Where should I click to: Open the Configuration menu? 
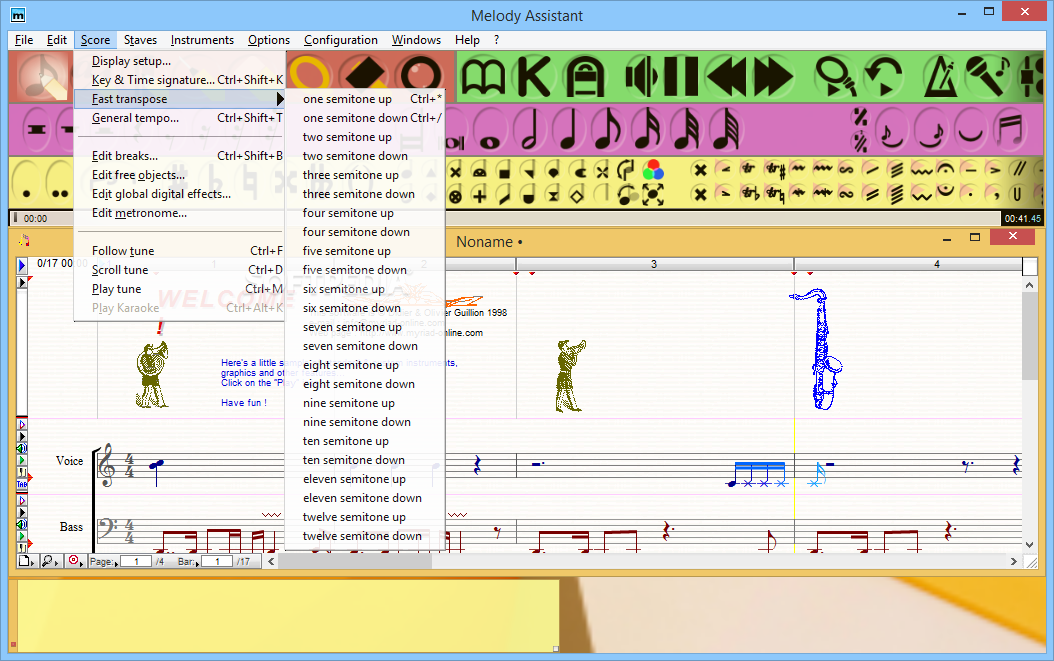(341, 40)
